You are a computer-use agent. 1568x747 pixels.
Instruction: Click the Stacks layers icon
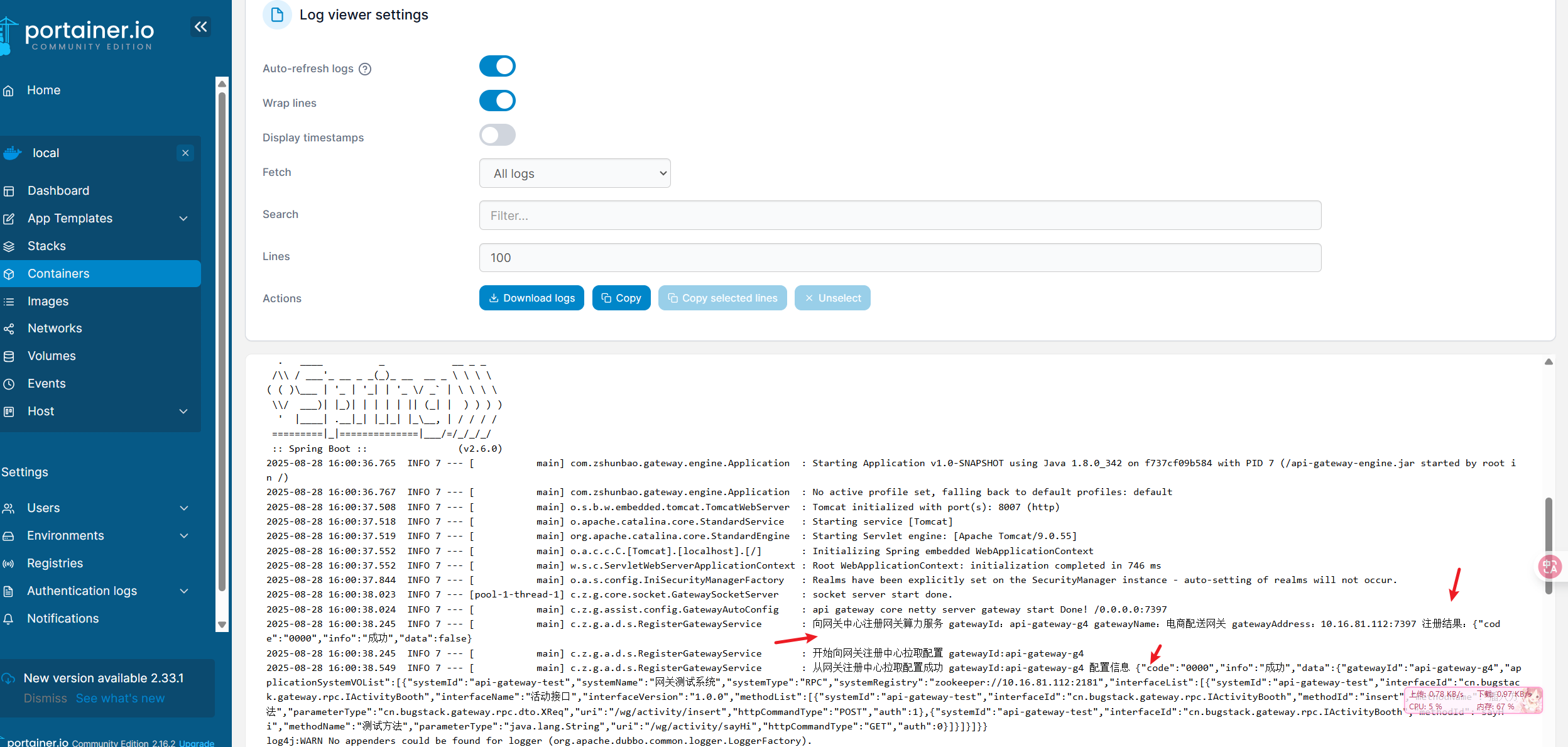pos(9,246)
